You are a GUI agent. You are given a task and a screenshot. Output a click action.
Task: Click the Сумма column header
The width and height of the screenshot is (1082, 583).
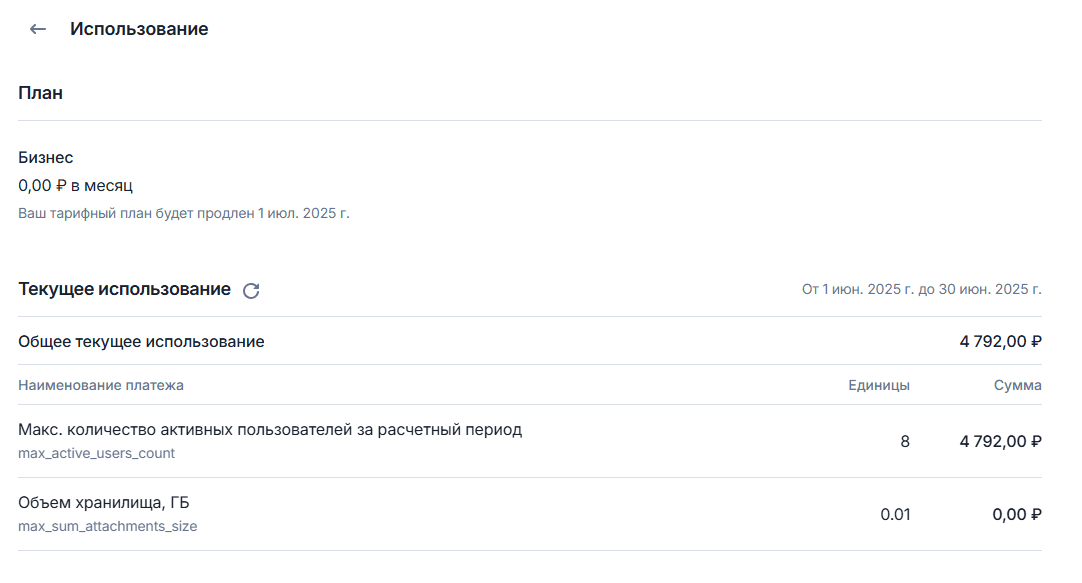pos(1017,385)
